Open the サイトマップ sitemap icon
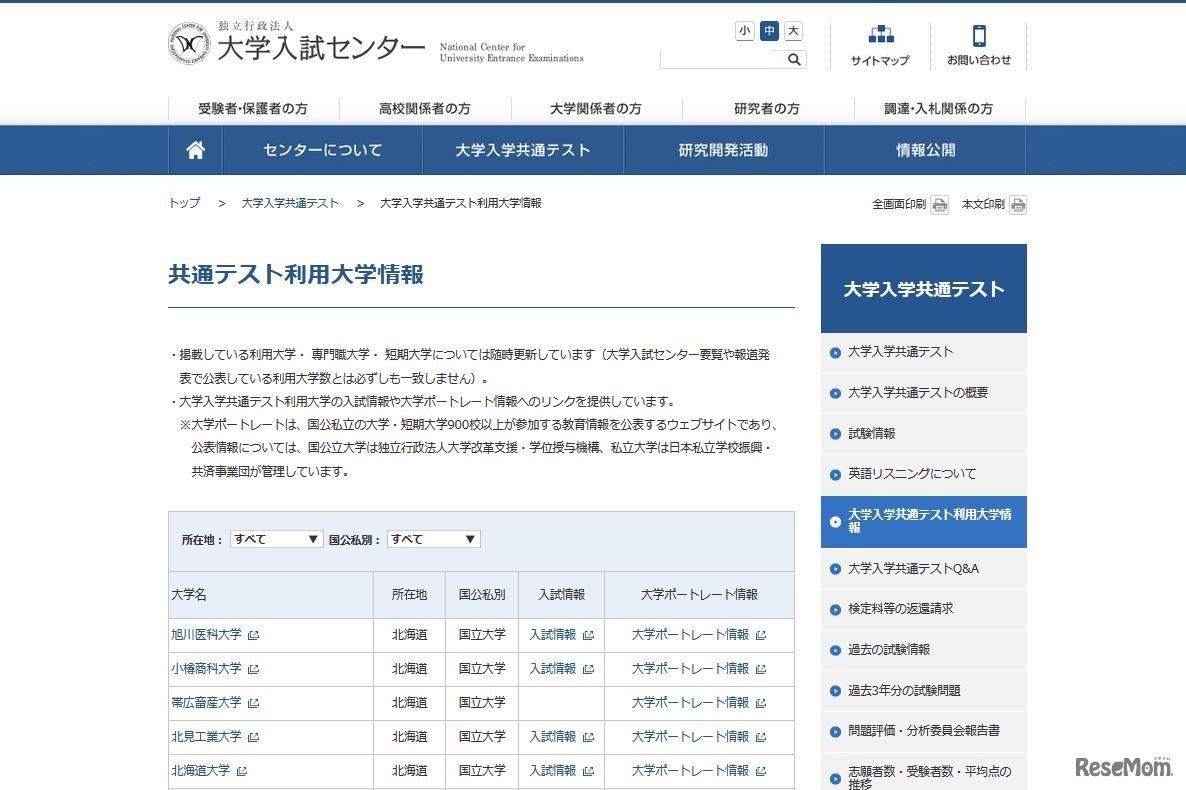Screen dimensions: 1186x790 (x=880, y=43)
